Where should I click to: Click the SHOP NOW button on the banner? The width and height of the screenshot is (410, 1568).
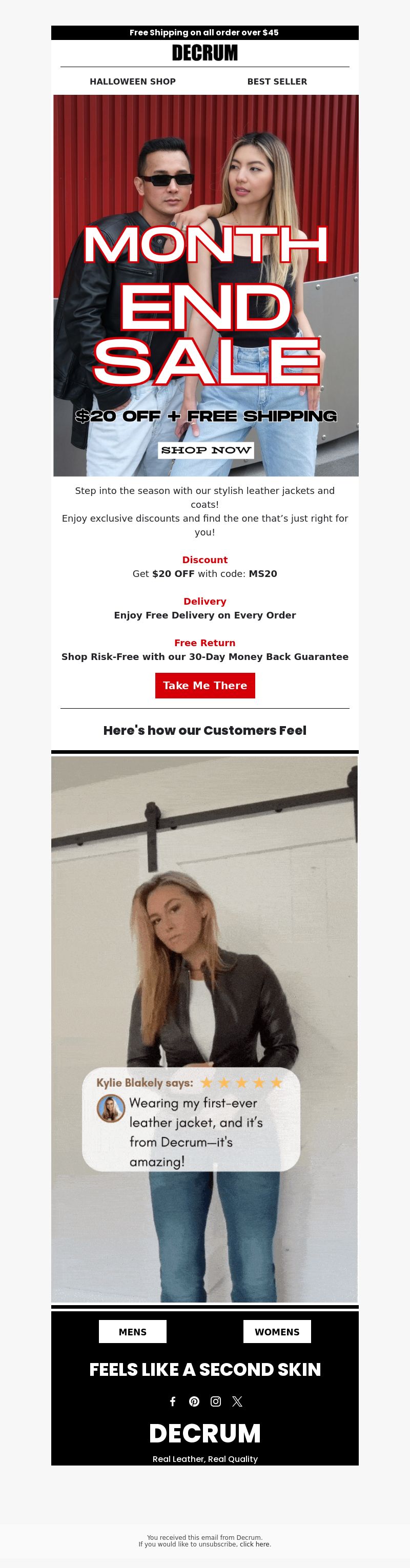pos(206,450)
